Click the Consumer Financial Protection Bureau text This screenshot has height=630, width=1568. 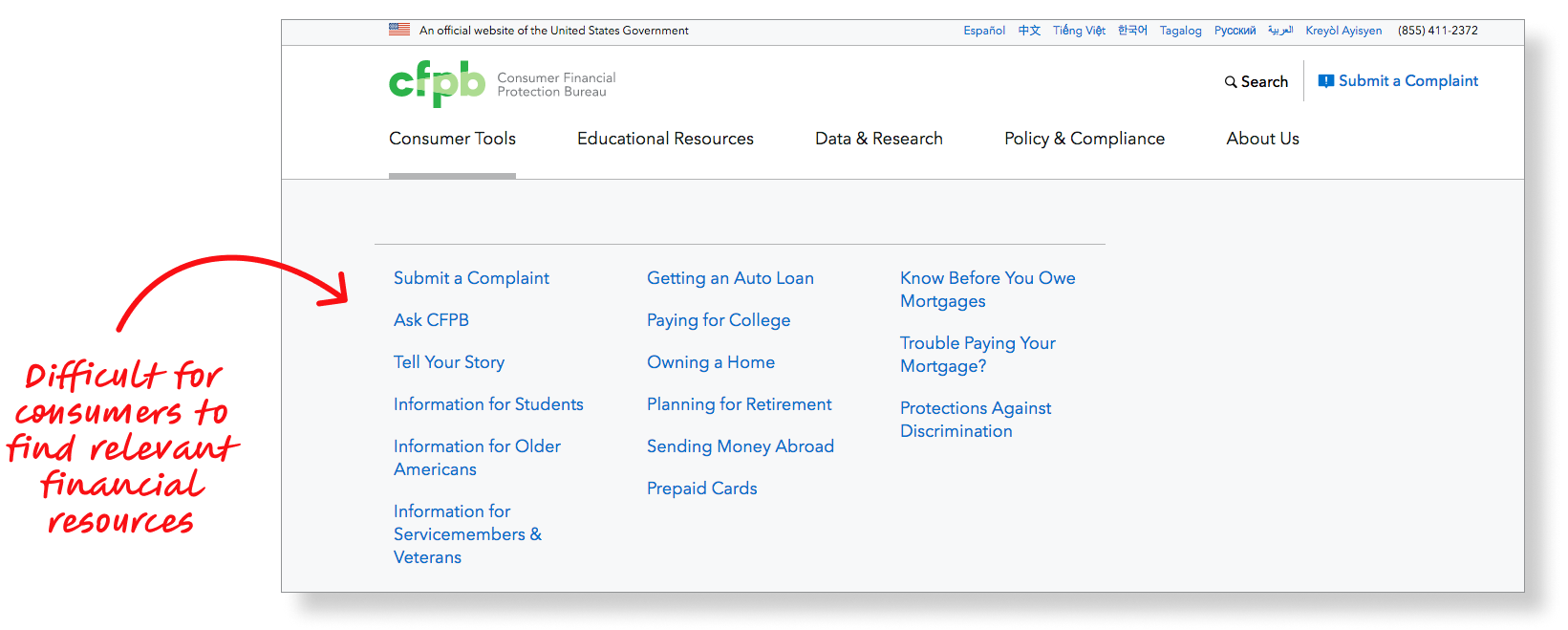click(556, 85)
